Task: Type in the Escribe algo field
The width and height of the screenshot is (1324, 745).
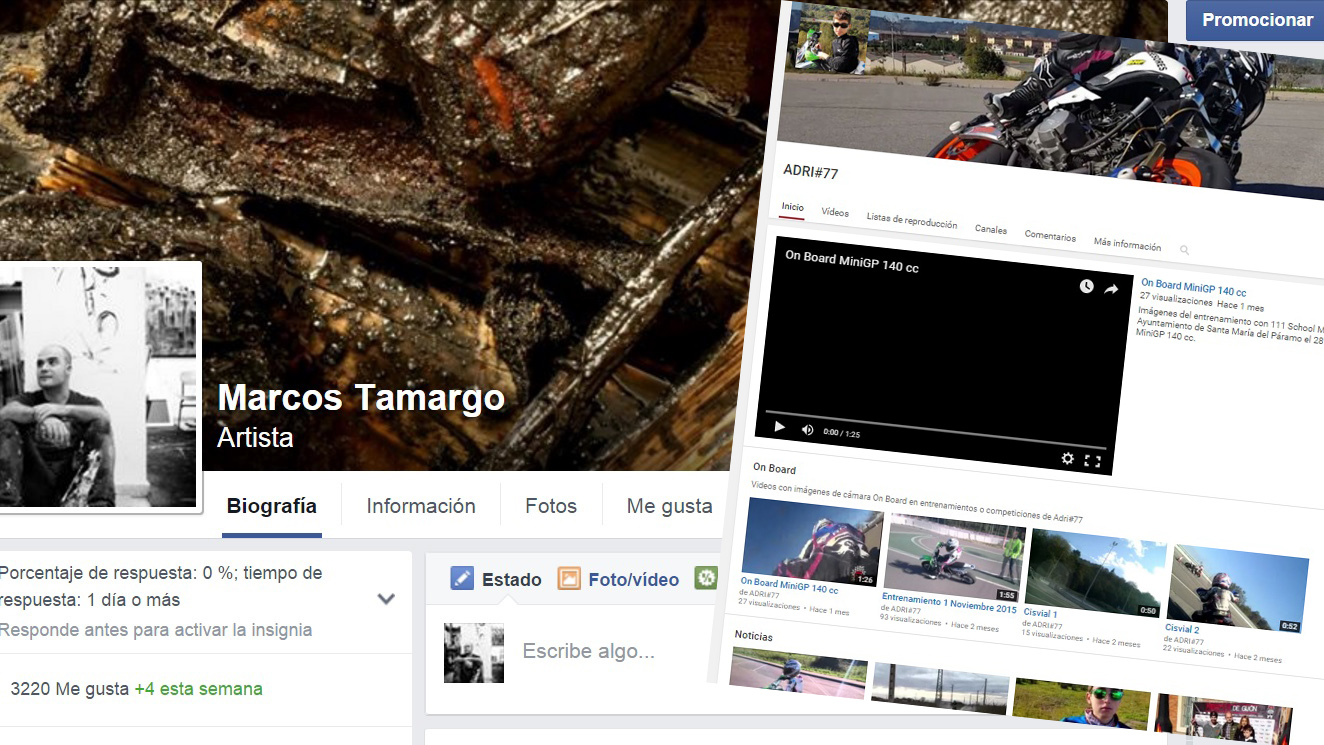Action: (x=589, y=652)
